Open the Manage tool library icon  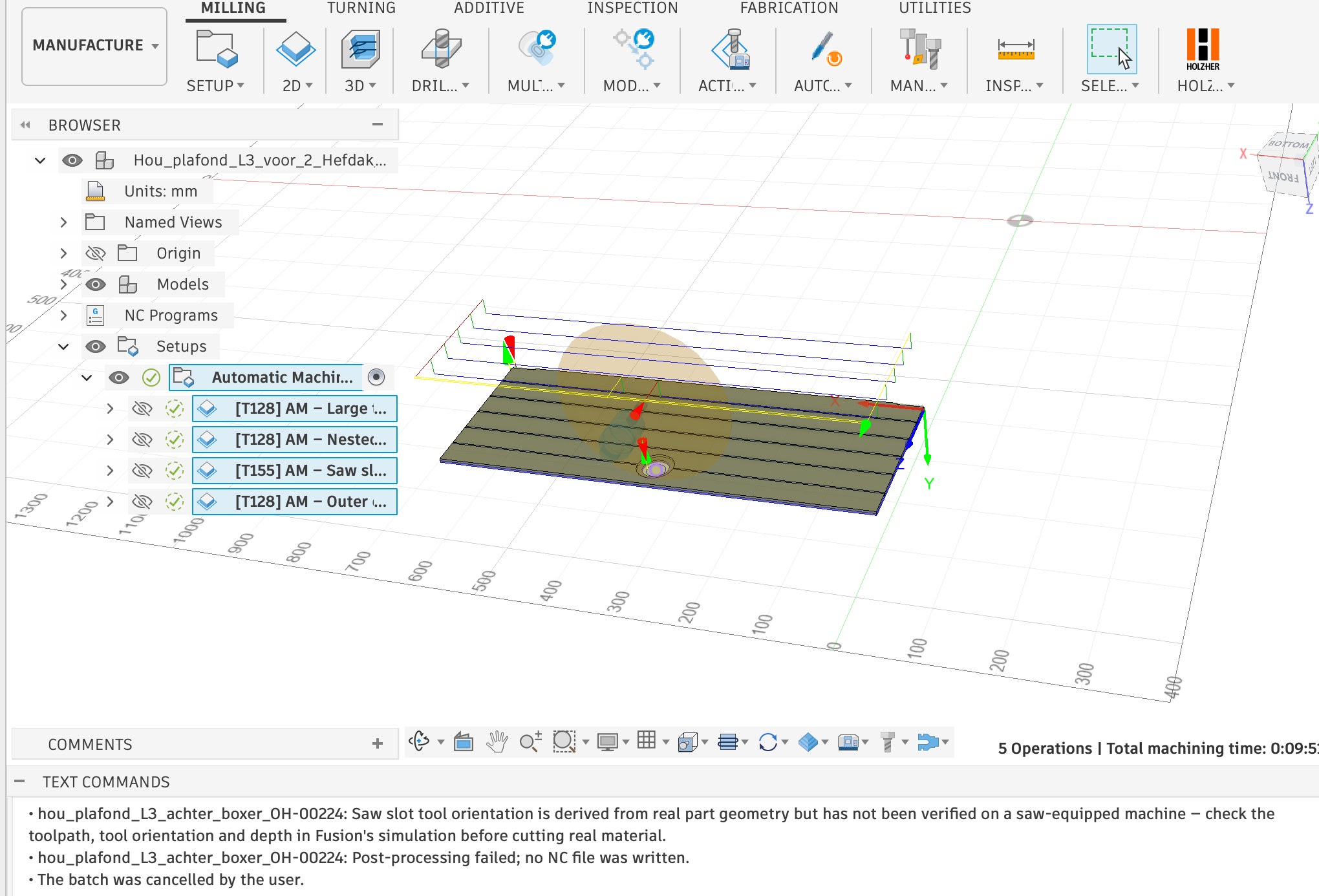pyautogui.click(x=920, y=49)
